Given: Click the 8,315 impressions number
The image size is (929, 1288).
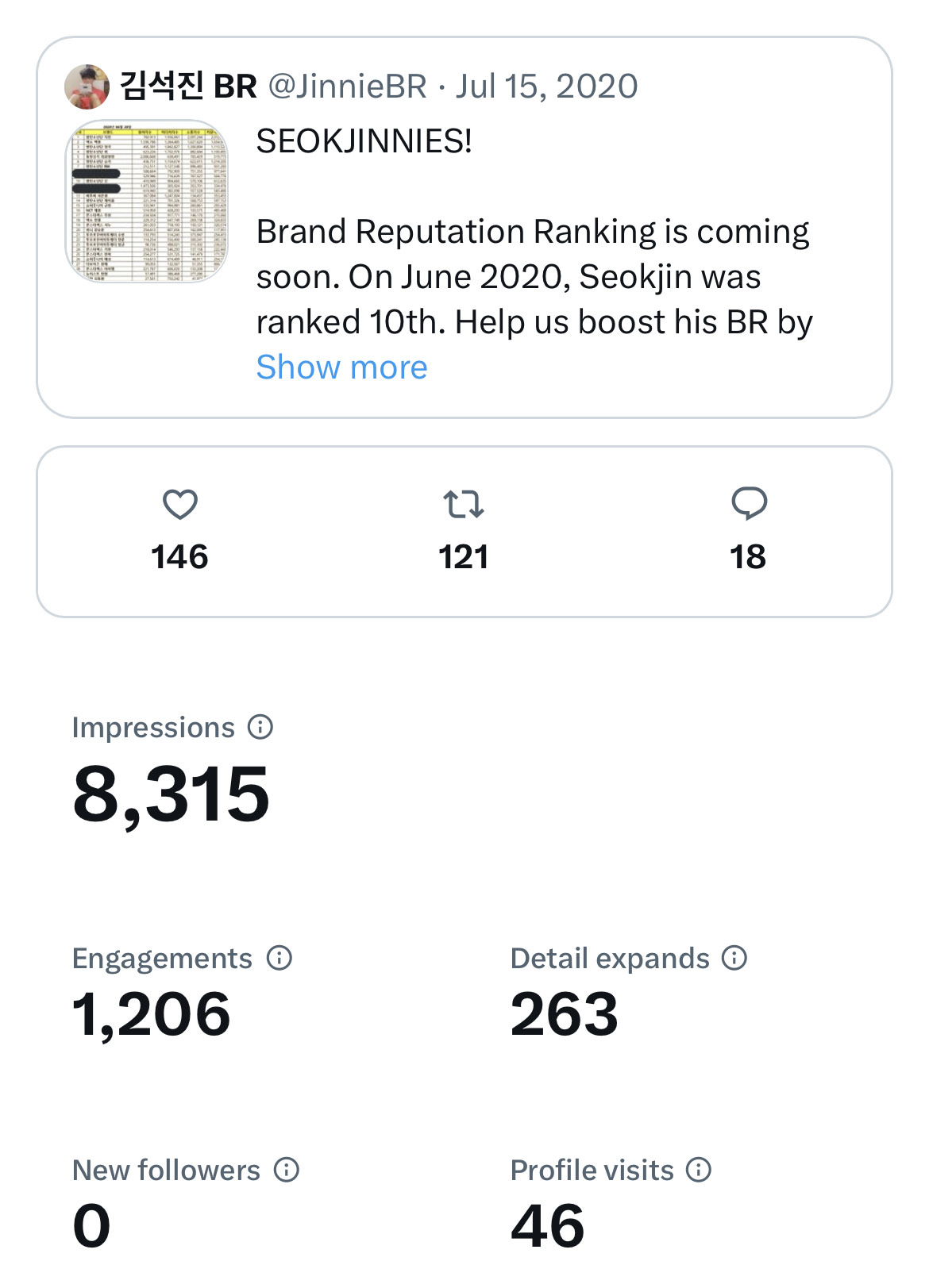Looking at the screenshot, I should [x=172, y=794].
